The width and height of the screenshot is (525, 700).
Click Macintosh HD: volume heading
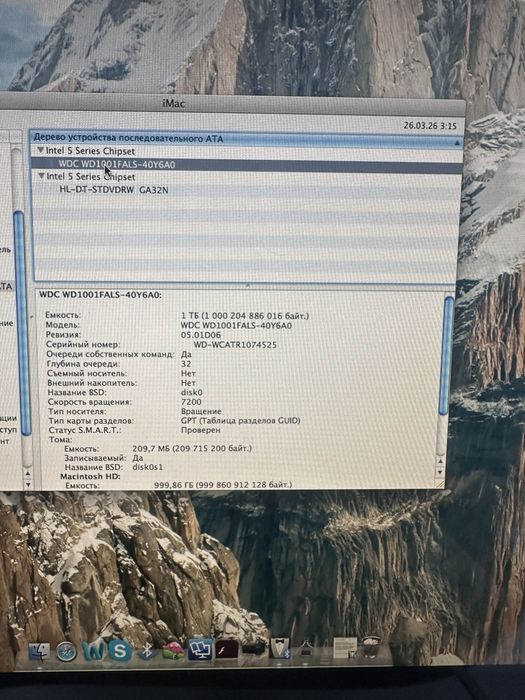pos(91,477)
